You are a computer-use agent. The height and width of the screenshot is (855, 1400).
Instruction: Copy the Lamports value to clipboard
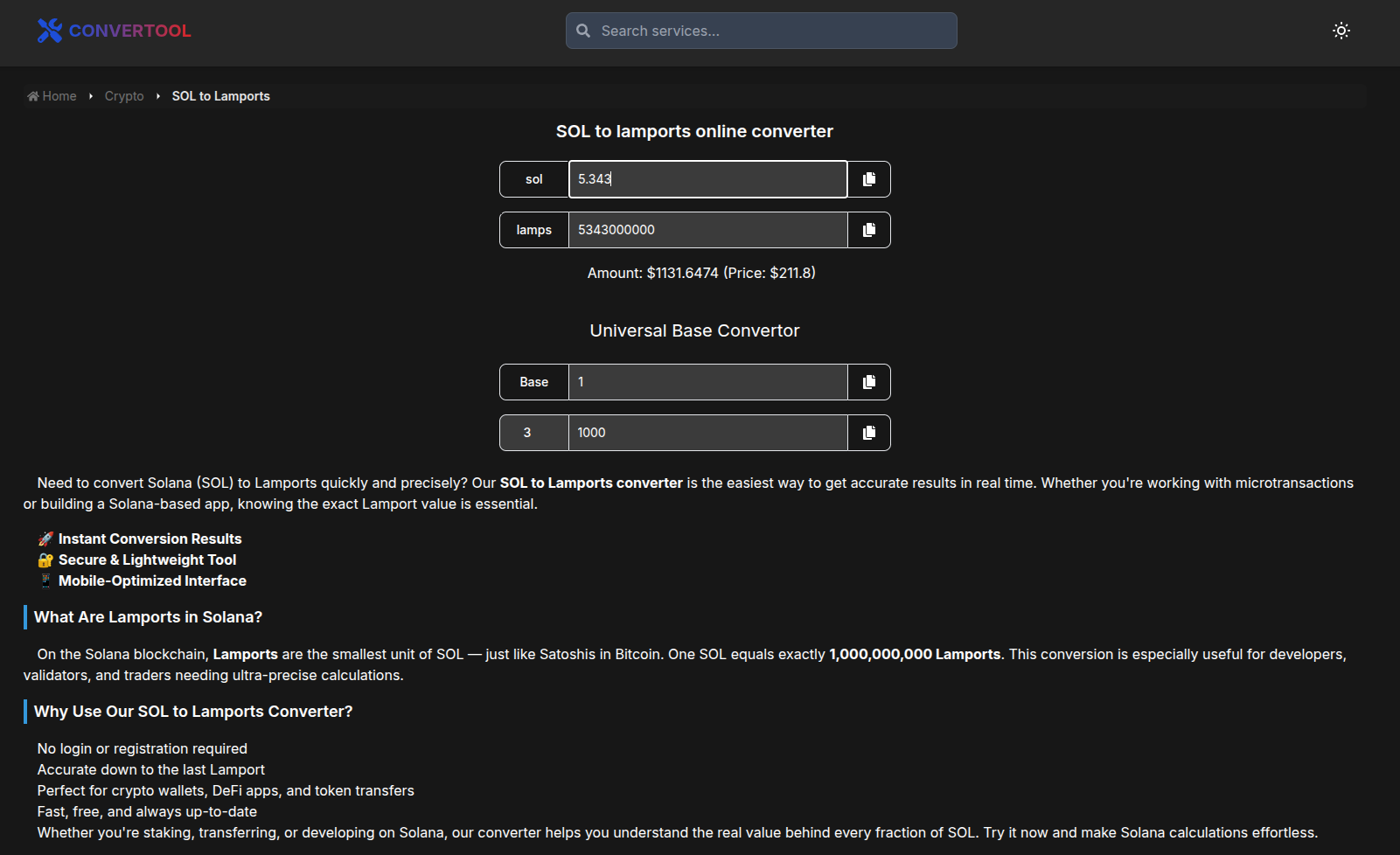[868, 229]
